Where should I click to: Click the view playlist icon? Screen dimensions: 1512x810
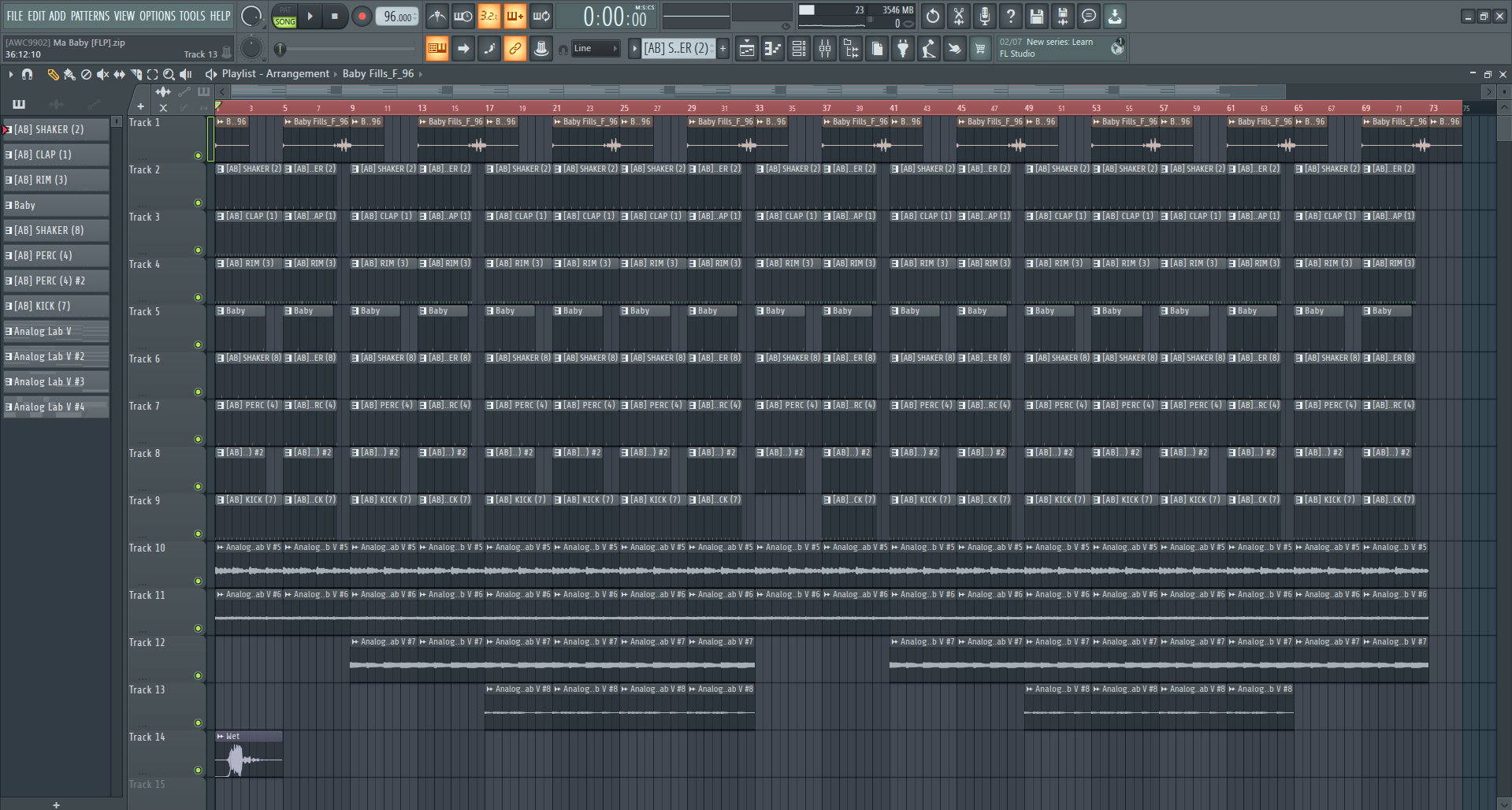[x=747, y=49]
